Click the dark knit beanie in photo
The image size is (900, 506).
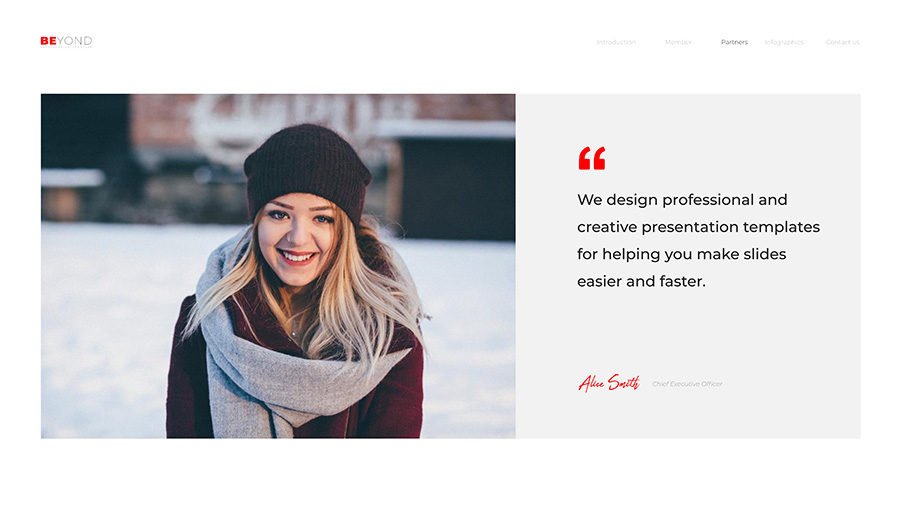tap(308, 169)
